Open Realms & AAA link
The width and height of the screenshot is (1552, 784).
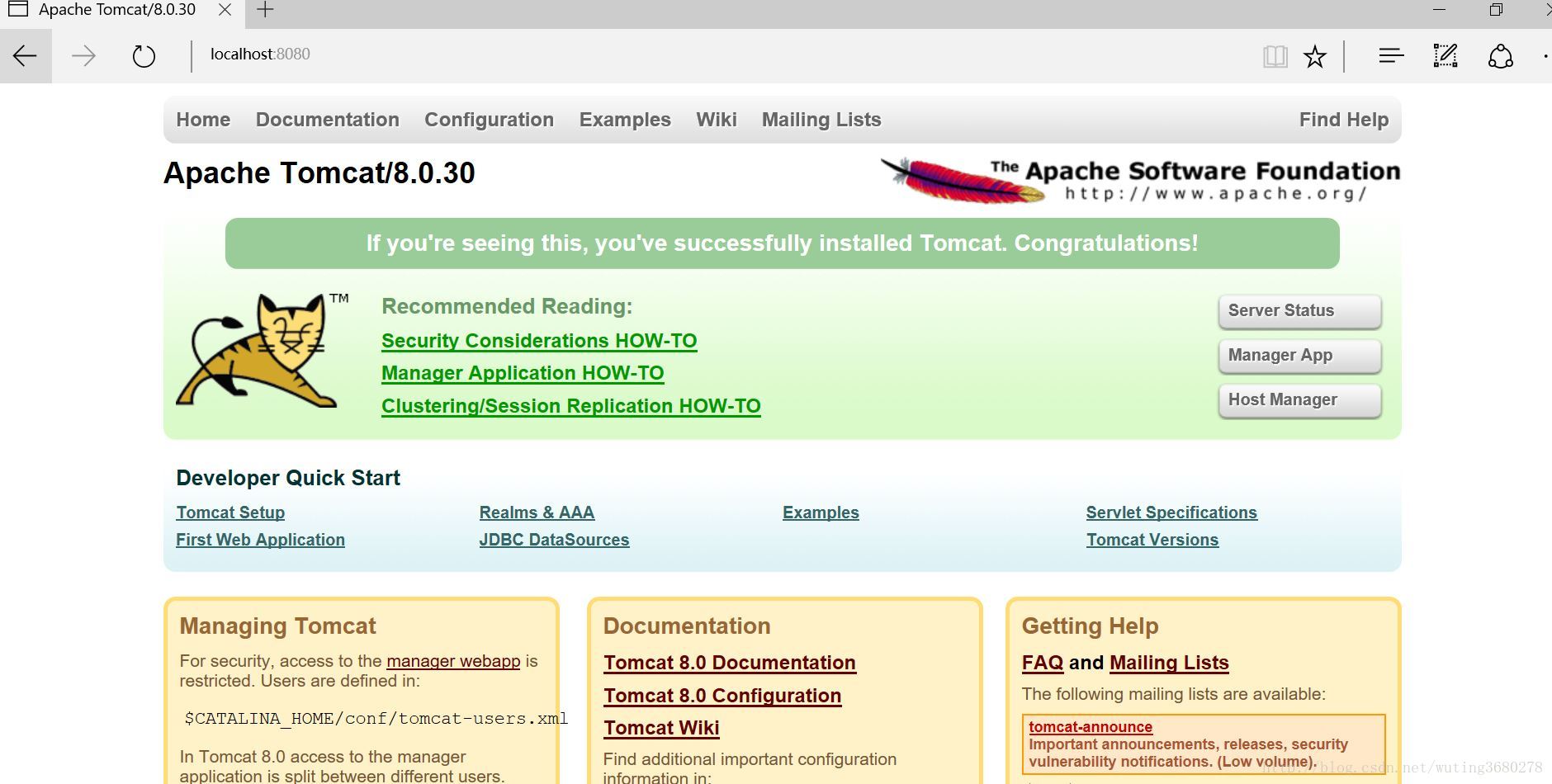537,512
